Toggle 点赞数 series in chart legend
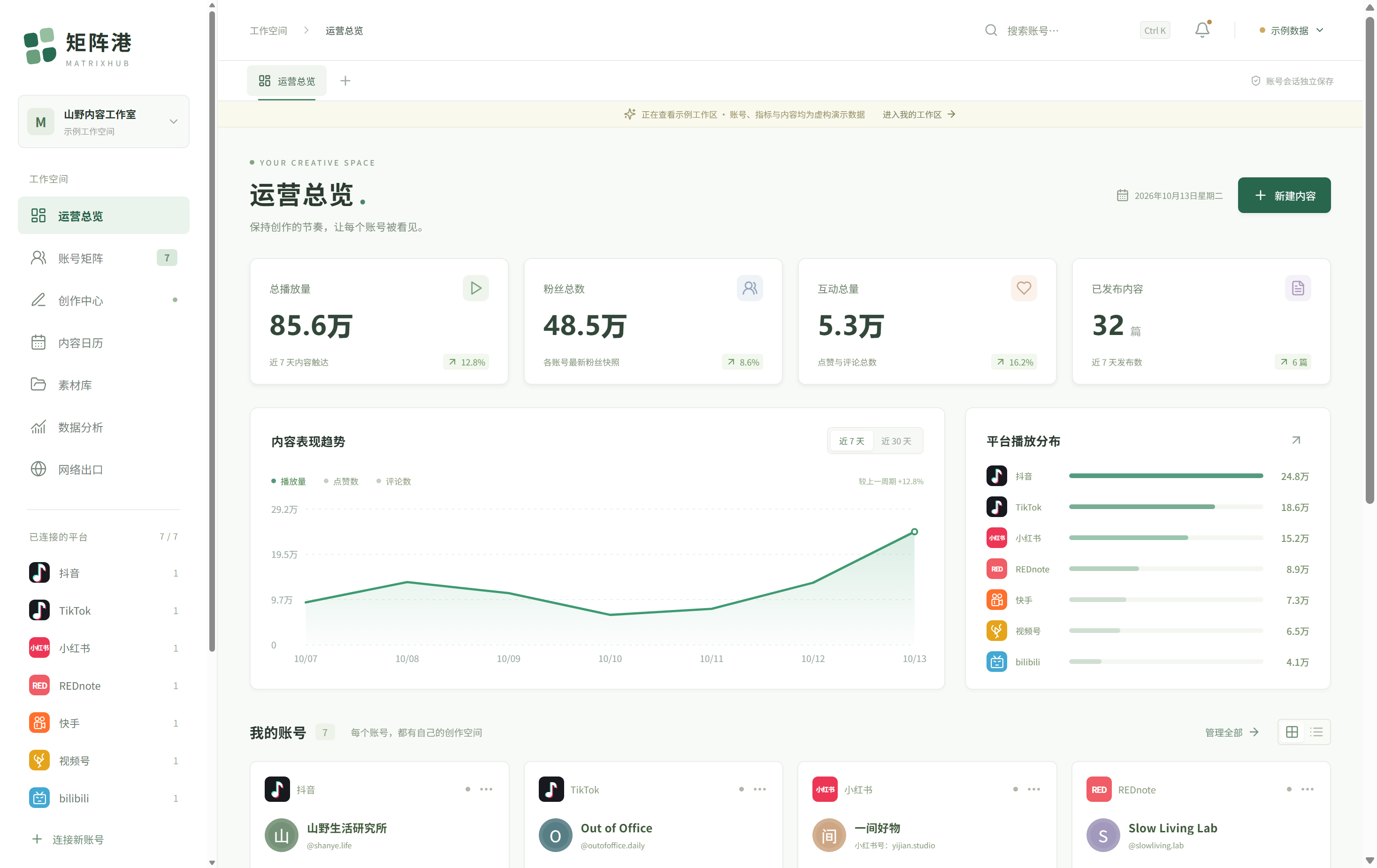The image size is (1377, 868). [341, 481]
